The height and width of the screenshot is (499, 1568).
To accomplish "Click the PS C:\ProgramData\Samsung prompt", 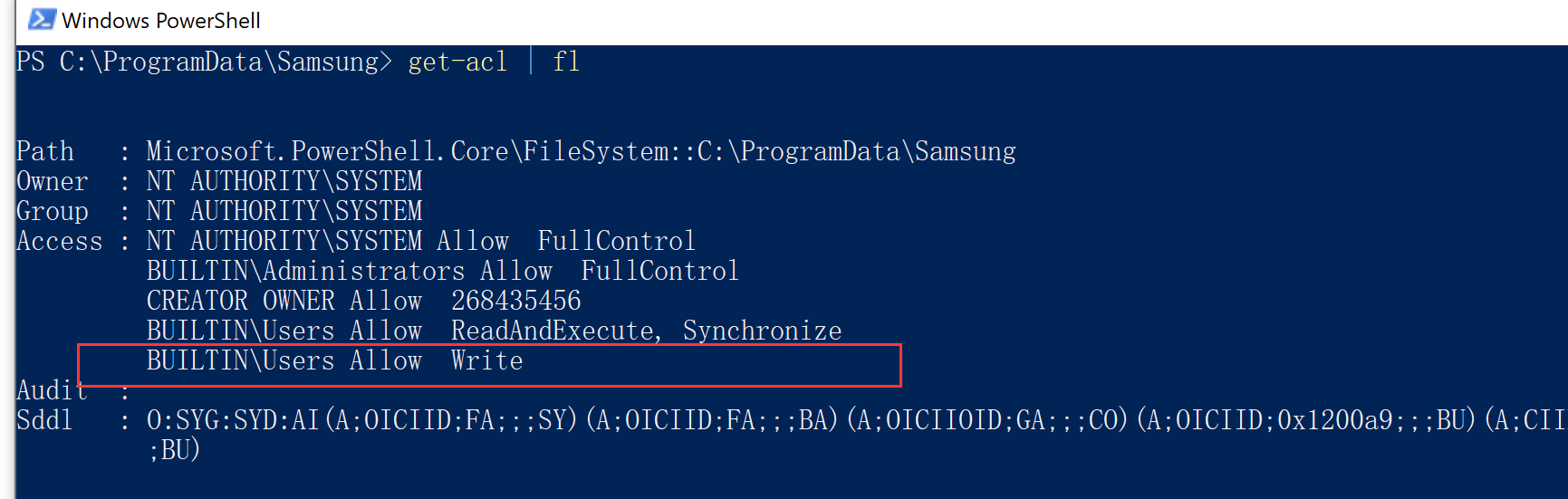I will pyautogui.click(x=204, y=62).
